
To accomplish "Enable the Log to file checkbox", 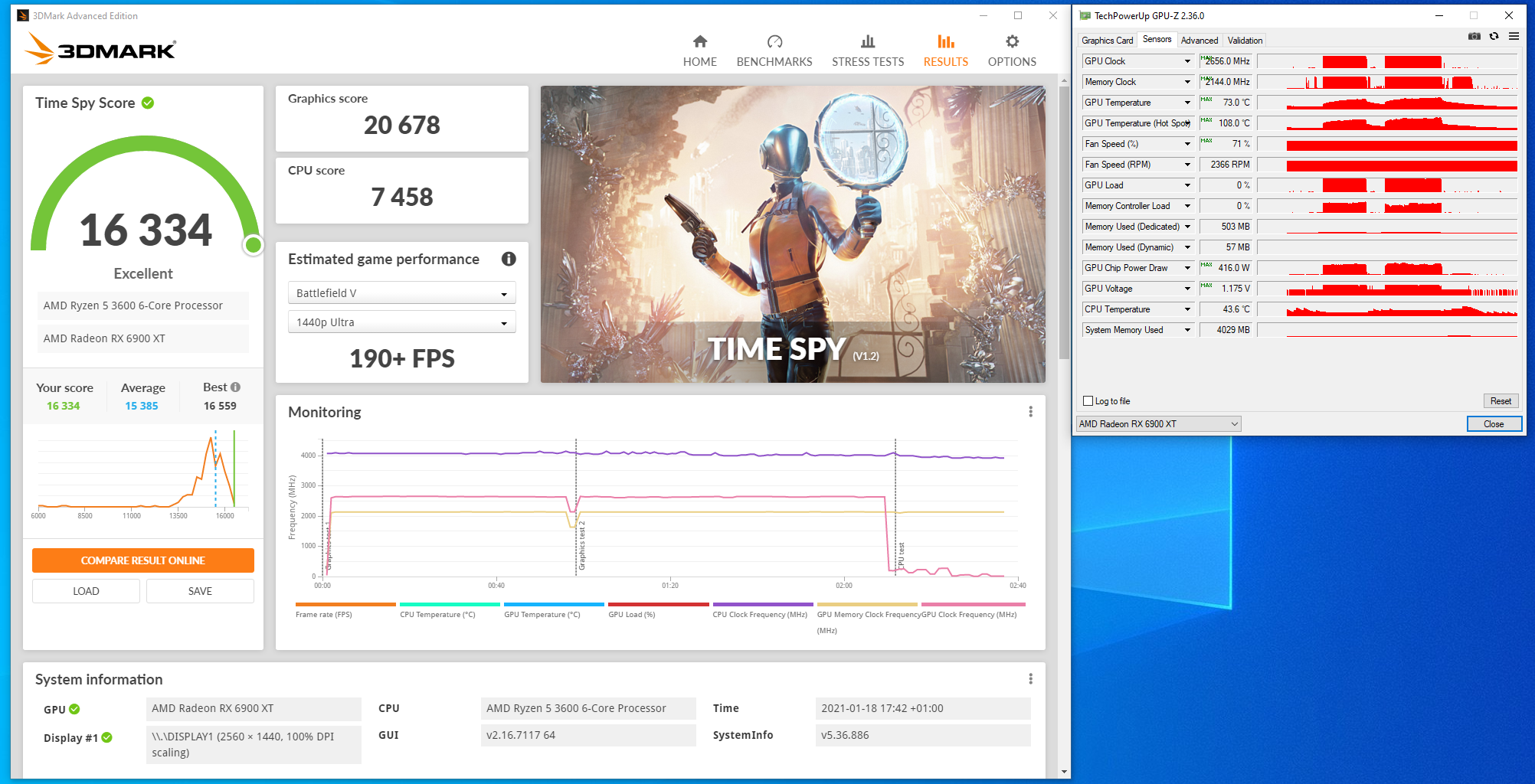I will click(x=1088, y=401).
